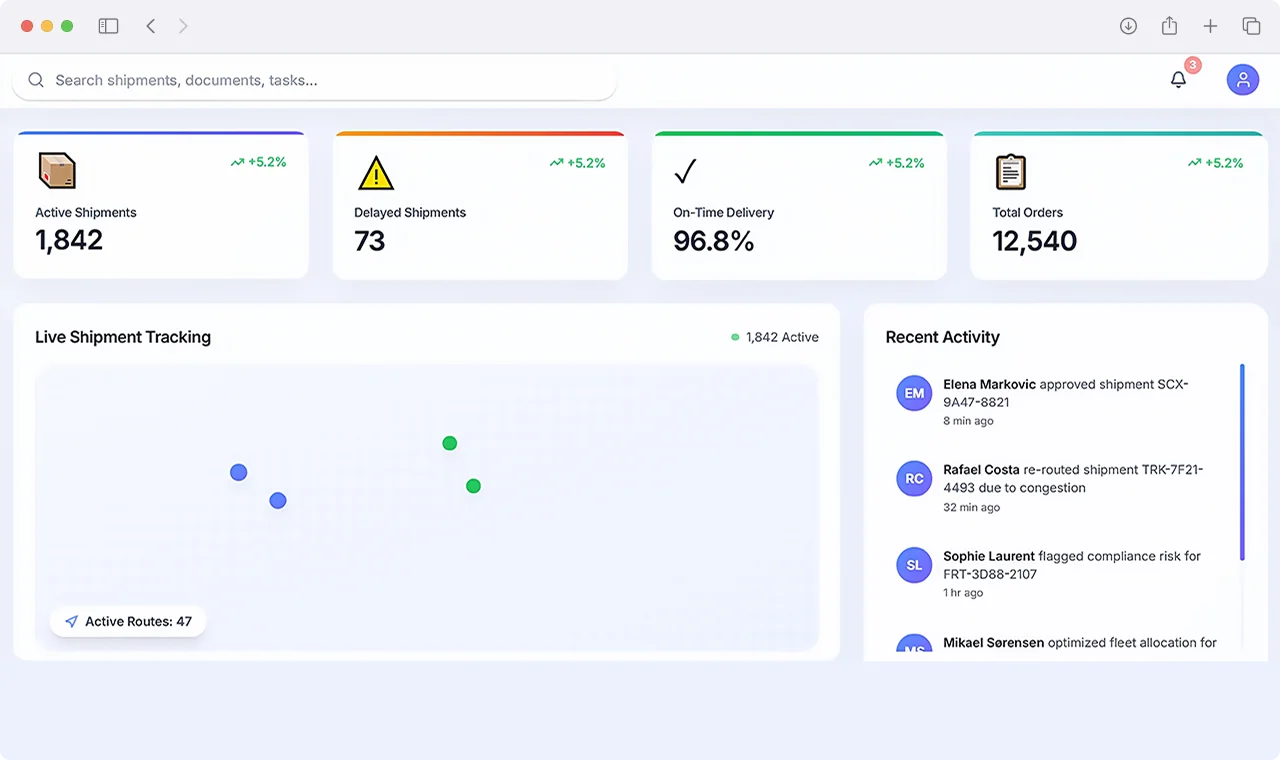Go forward with the browser forward arrow
The height and width of the screenshot is (760, 1280).
[x=183, y=26]
